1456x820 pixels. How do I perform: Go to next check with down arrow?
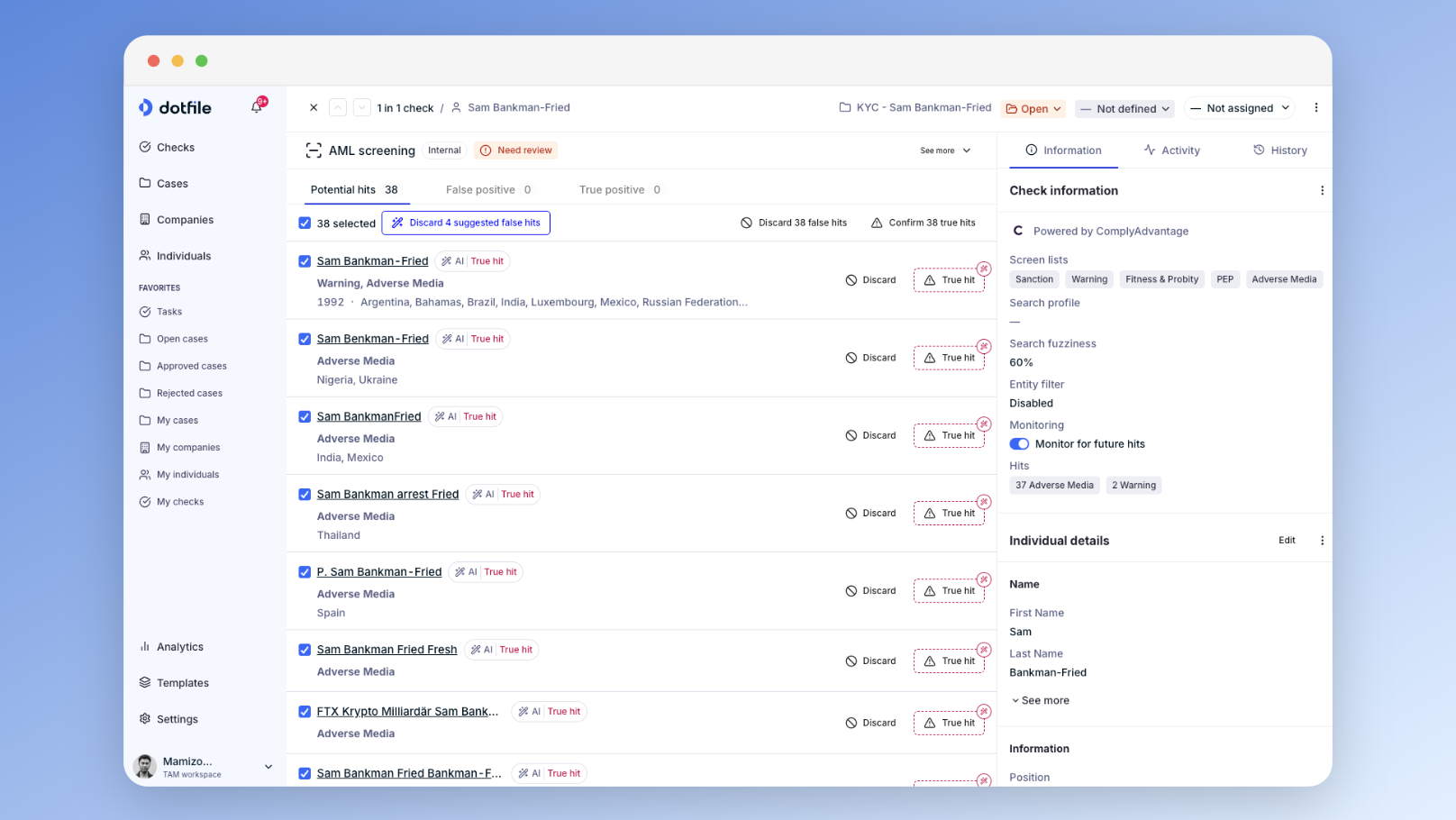point(361,107)
